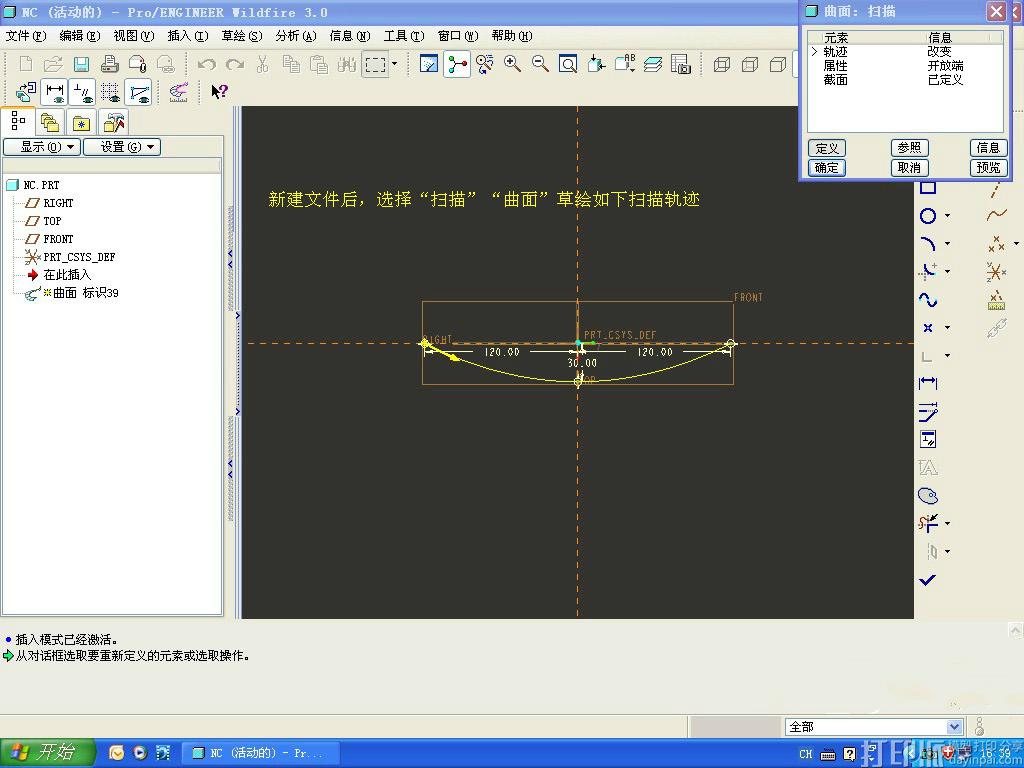Select the sketcher Circle tool
Screen dimensions: 1024x768
[x=928, y=216]
